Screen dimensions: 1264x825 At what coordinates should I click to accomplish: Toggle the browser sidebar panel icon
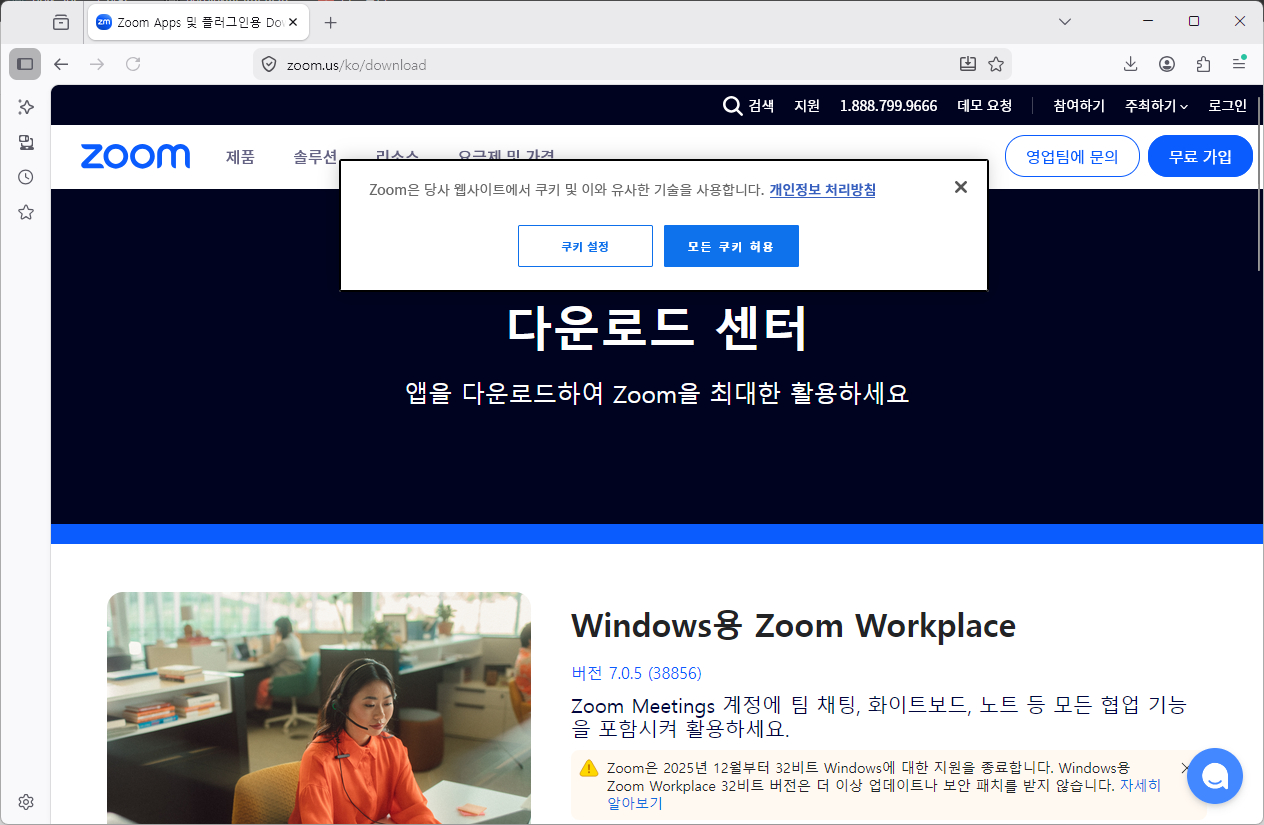(25, 64)
